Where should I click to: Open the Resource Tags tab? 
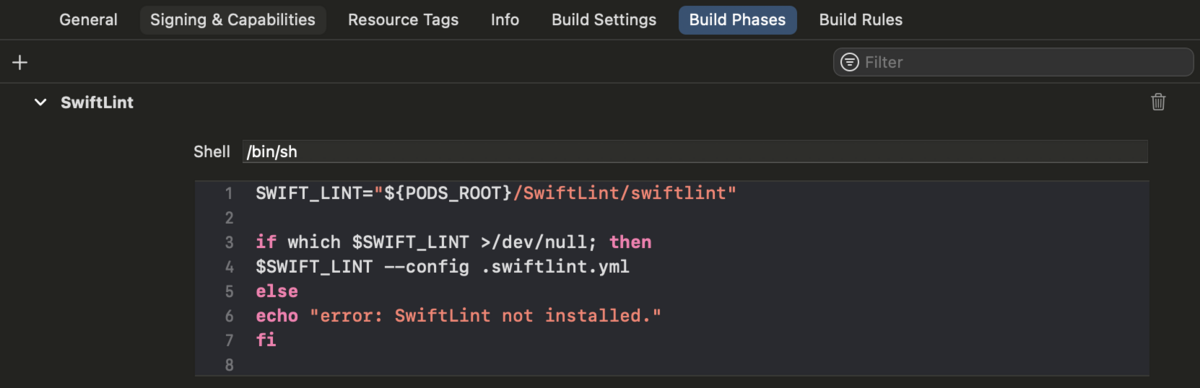(x=403, y=19)
